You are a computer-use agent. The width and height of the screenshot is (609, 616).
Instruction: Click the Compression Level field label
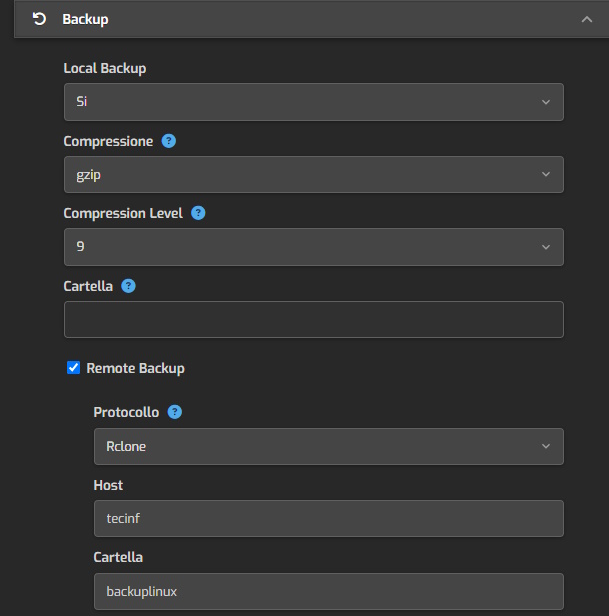pos(123,213)
